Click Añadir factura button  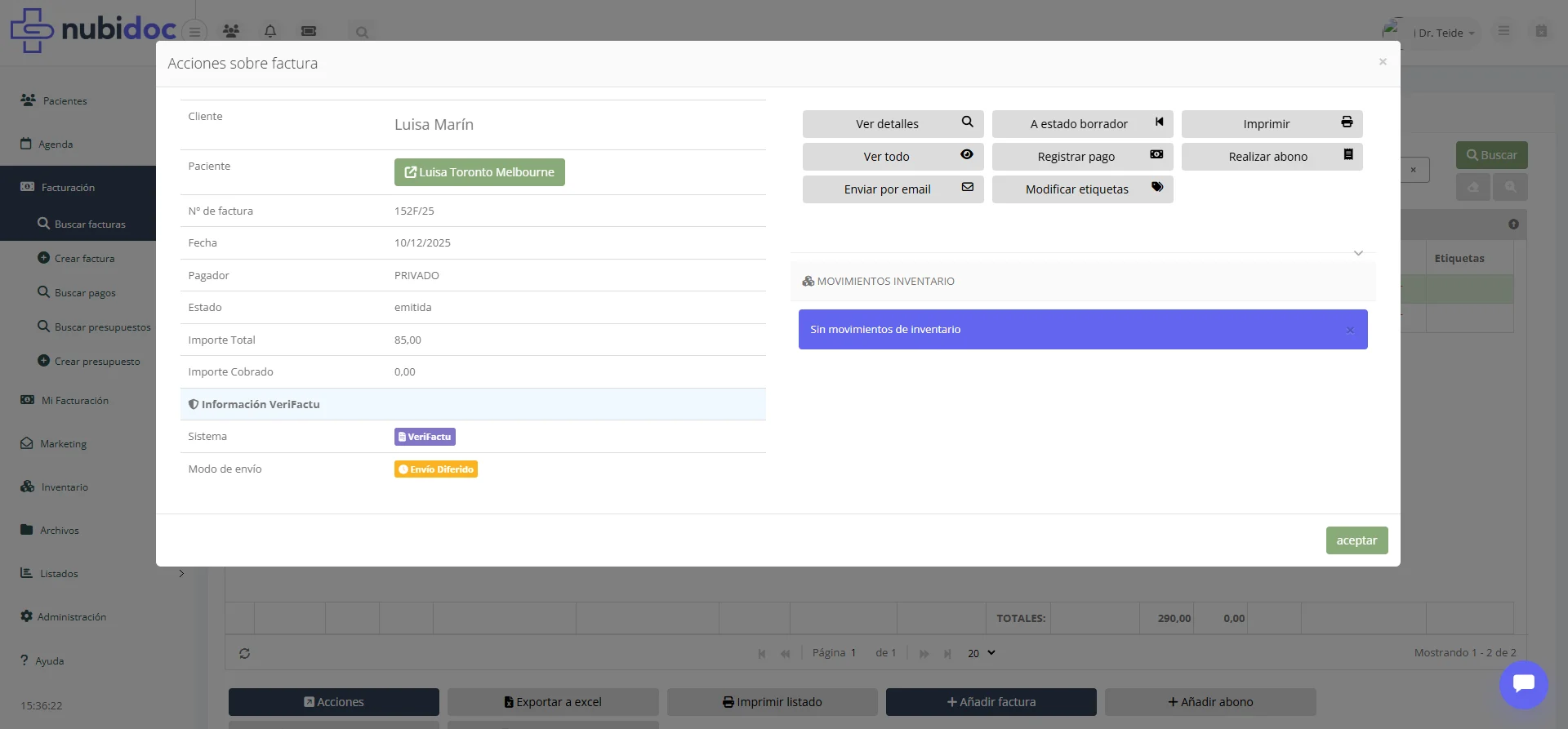click(x=991, y=702)
